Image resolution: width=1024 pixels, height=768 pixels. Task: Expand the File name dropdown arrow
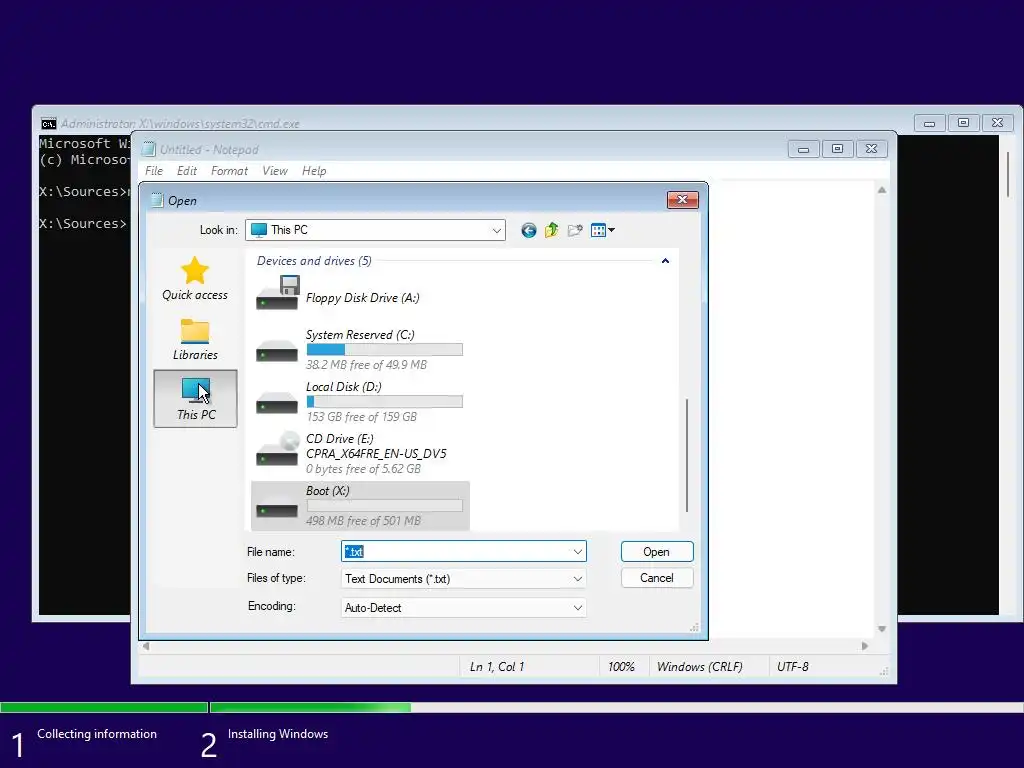point(577,552)
